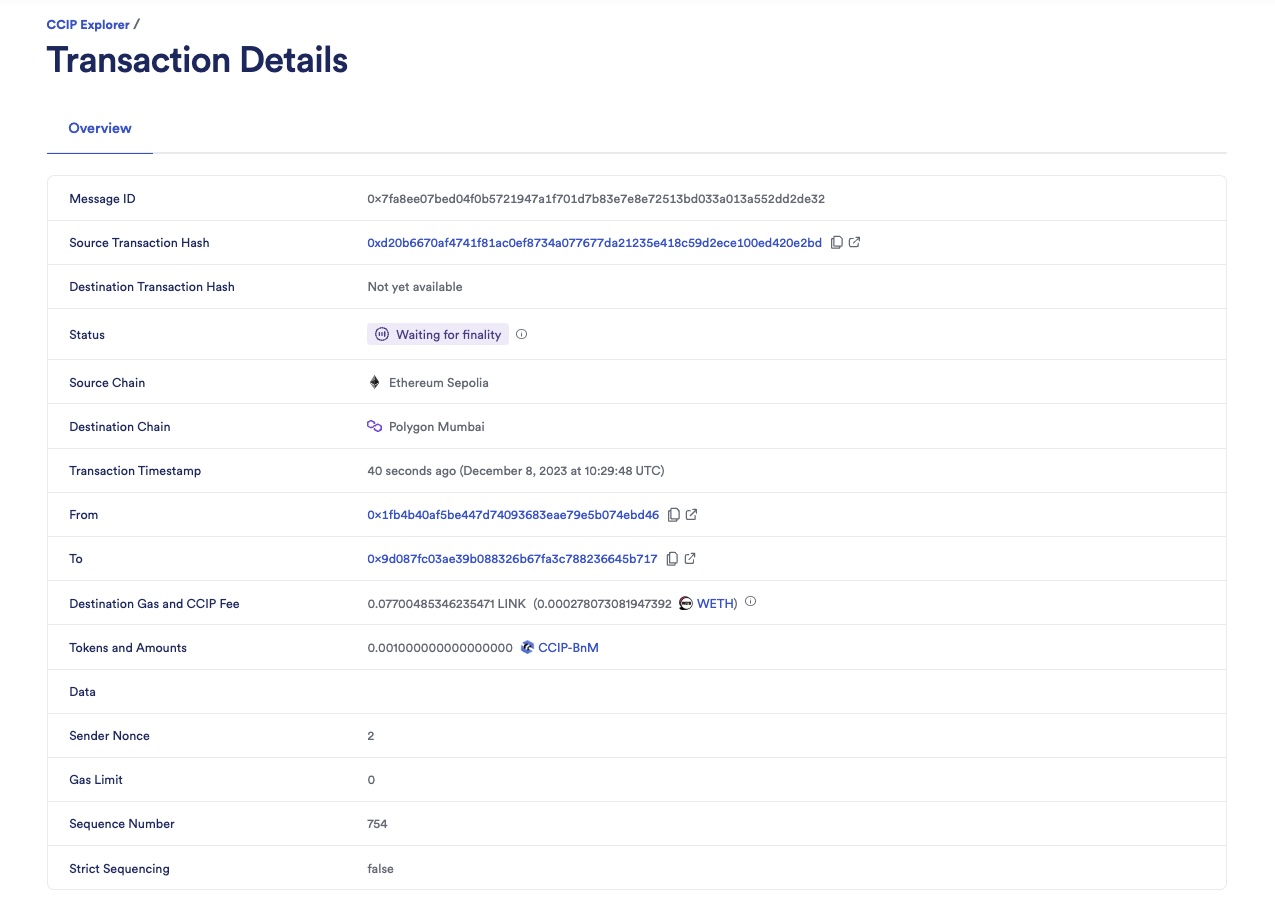Click the Destination Transaction Hash label

point(152,287)
